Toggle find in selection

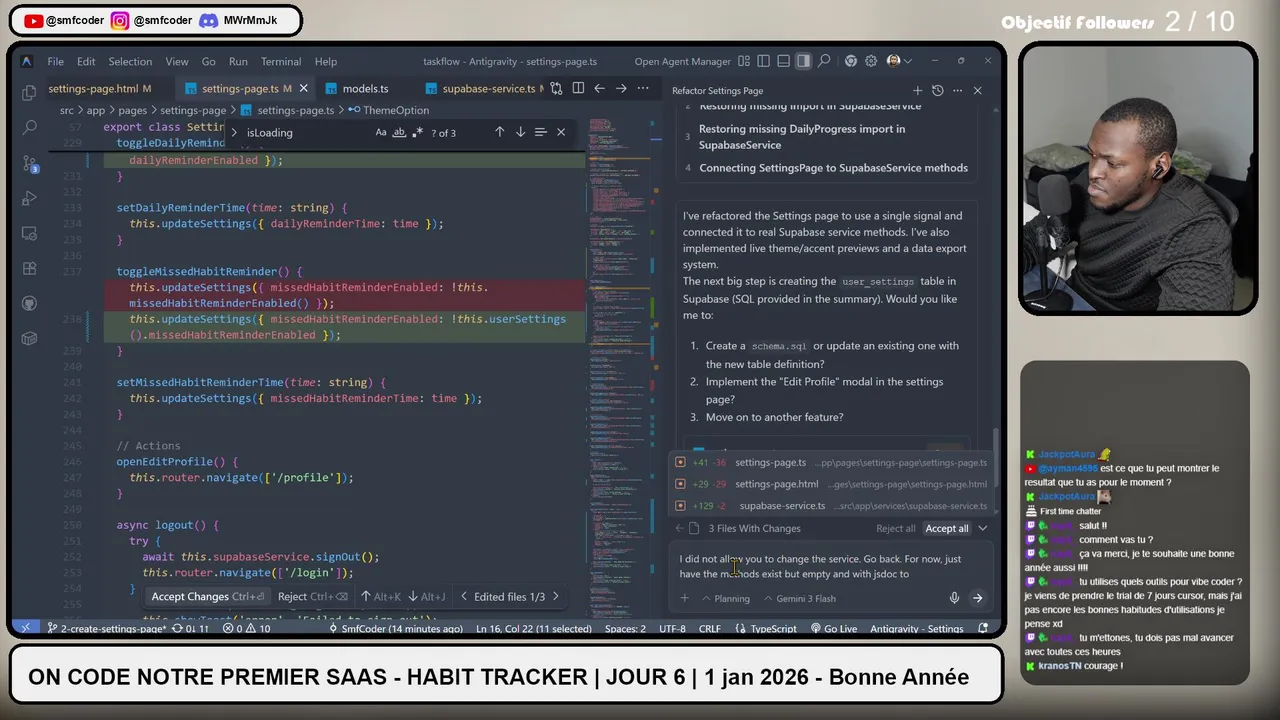[540, 132]
